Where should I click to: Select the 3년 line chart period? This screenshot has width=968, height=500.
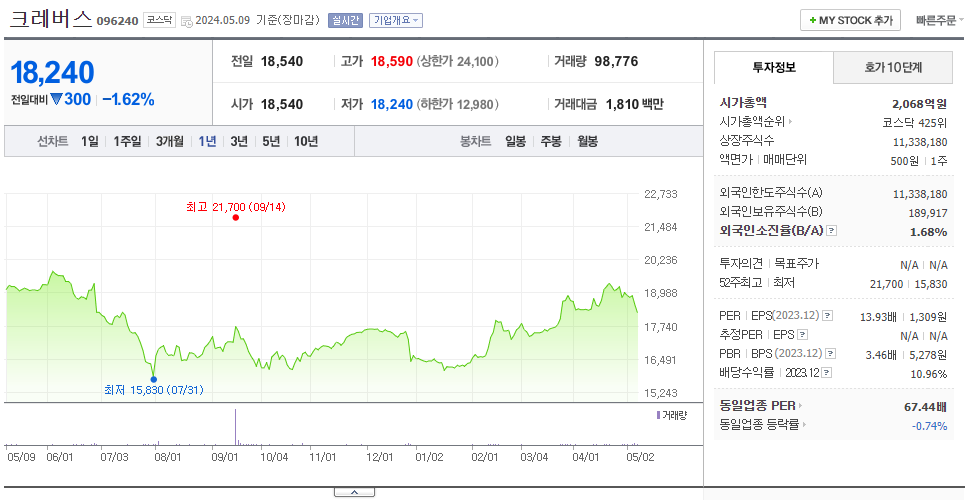[x=239, y=141]
